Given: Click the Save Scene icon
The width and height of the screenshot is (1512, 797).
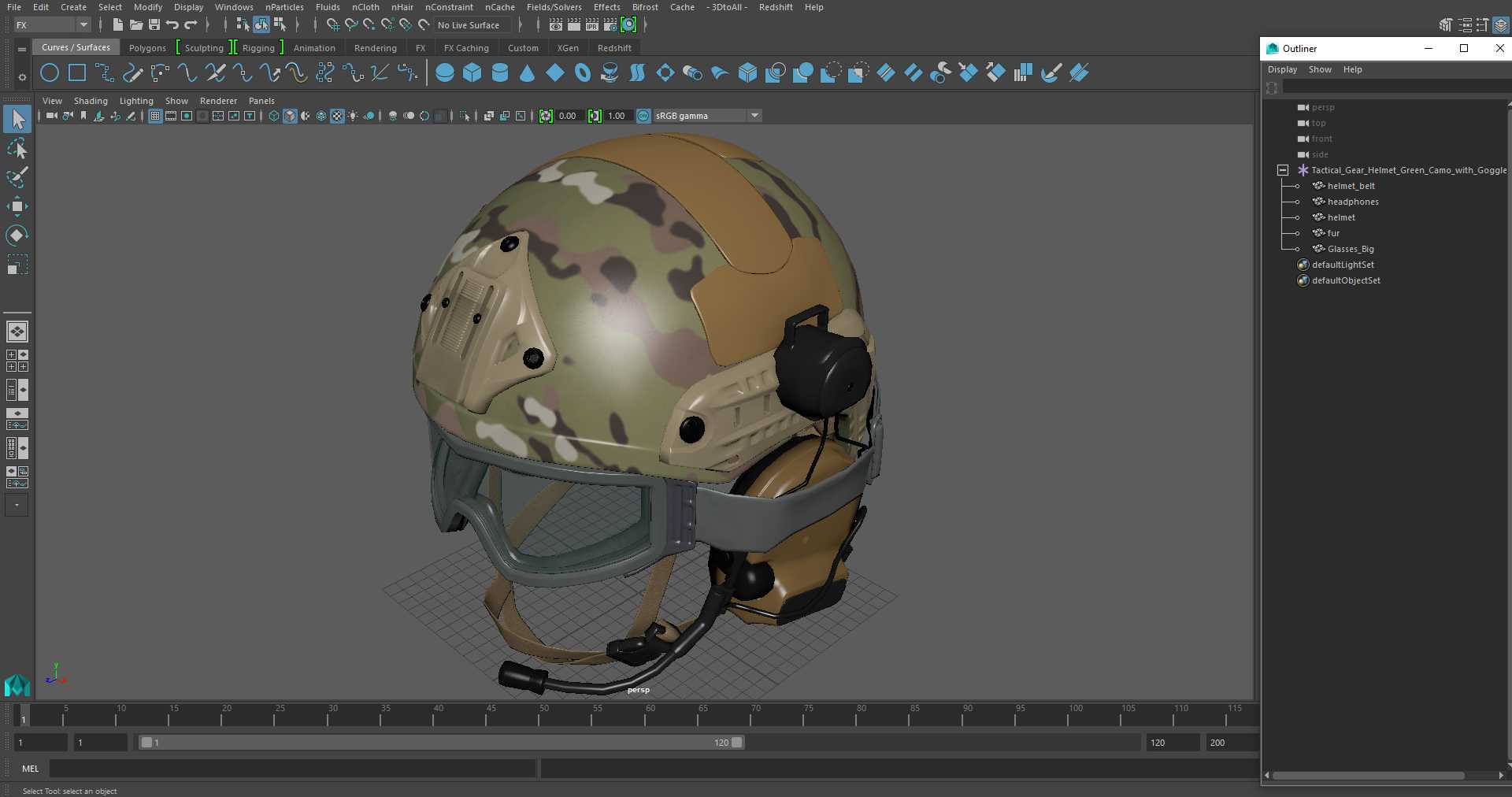Looking at the screenshot, I should point(154,25).
